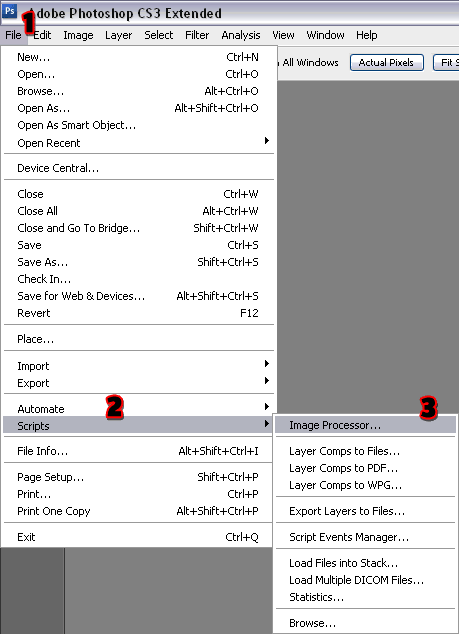The image size is (459, 634).
Task: Choose Layer Comps to PDF...
Action: tap(366, 468)
